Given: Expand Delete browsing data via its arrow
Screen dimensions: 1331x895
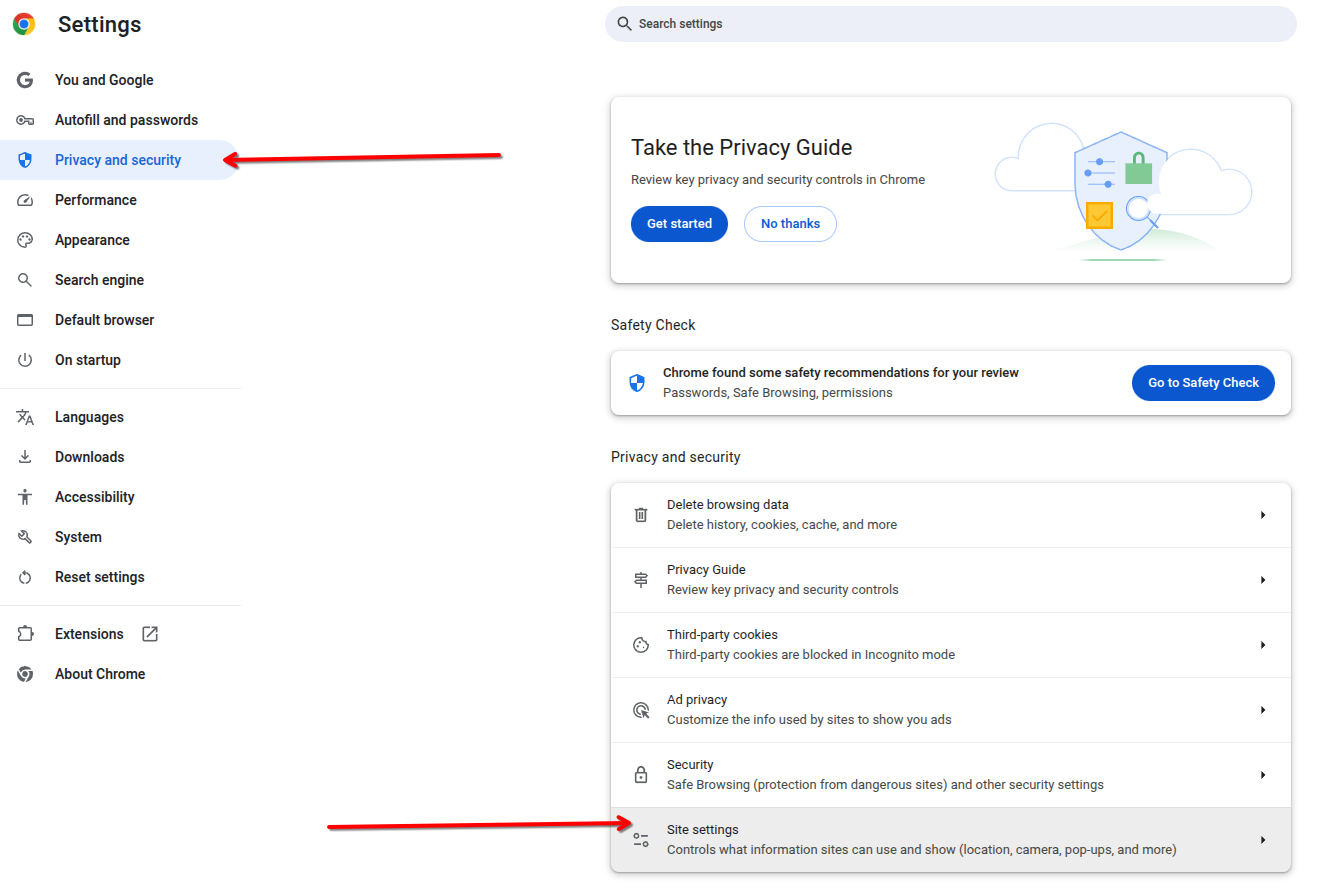Looking at the screenshot, I should point(1263,515).
